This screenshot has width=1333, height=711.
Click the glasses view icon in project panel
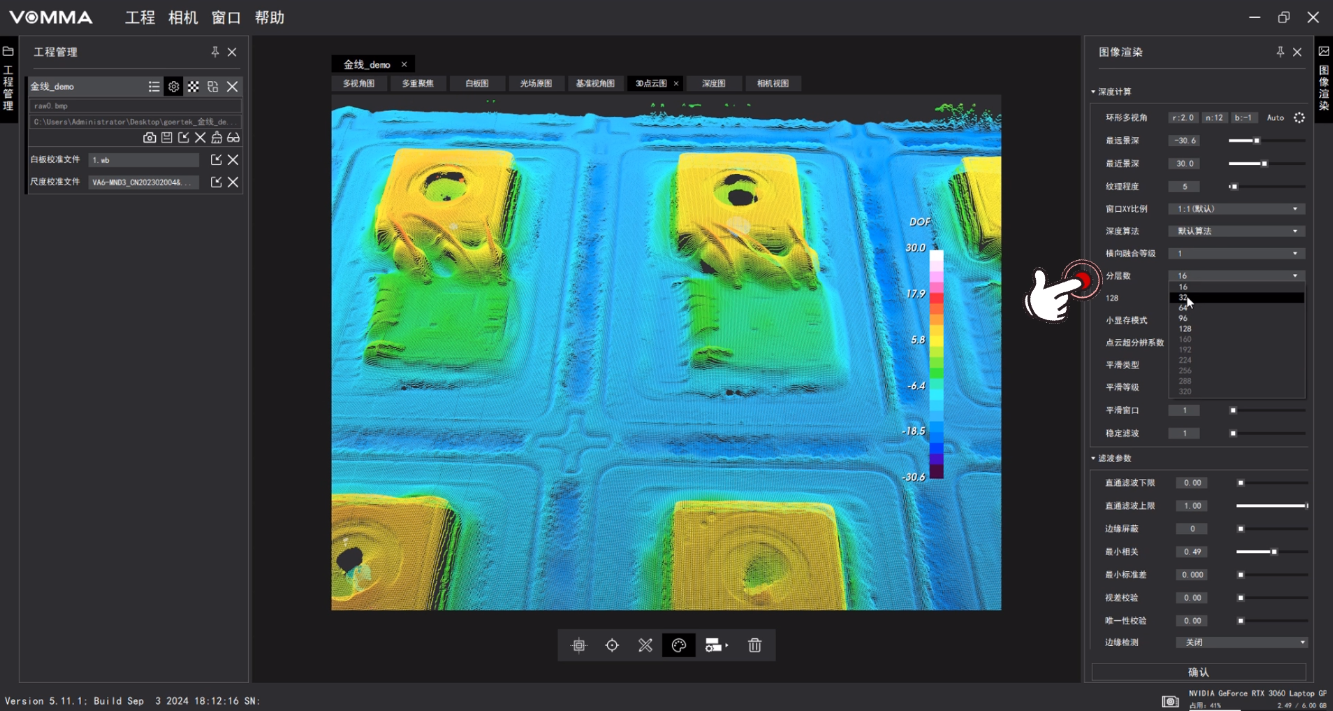pos(233,138)
